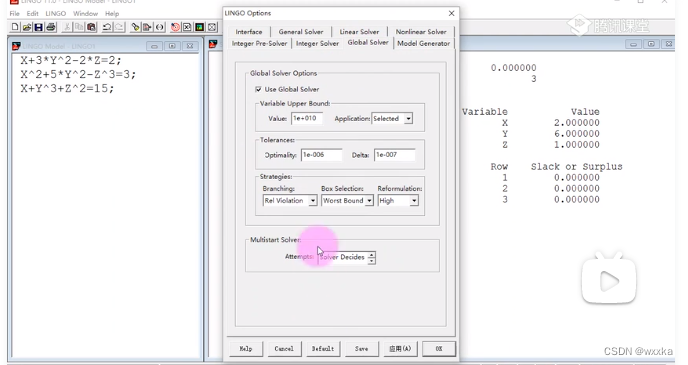Viewport: 688px width, 365px height.
Task: Click the Save button in dialog
Action: point(362,349)
